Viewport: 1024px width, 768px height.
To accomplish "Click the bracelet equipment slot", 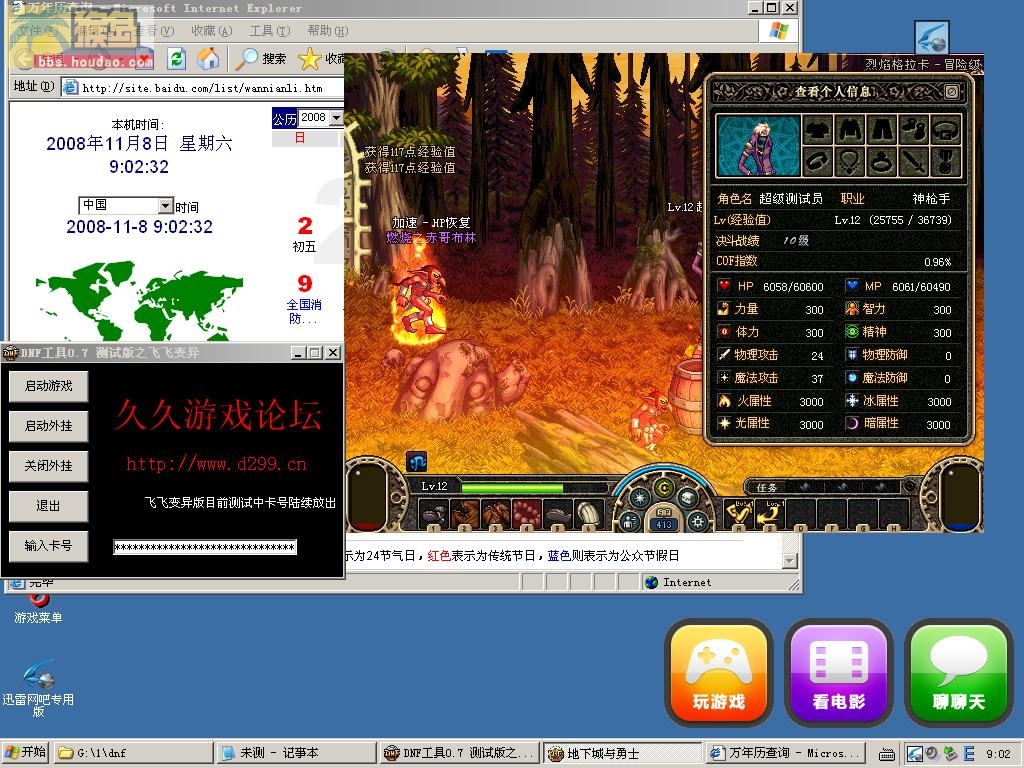I will pyautogui.click(x=817, y=161).
